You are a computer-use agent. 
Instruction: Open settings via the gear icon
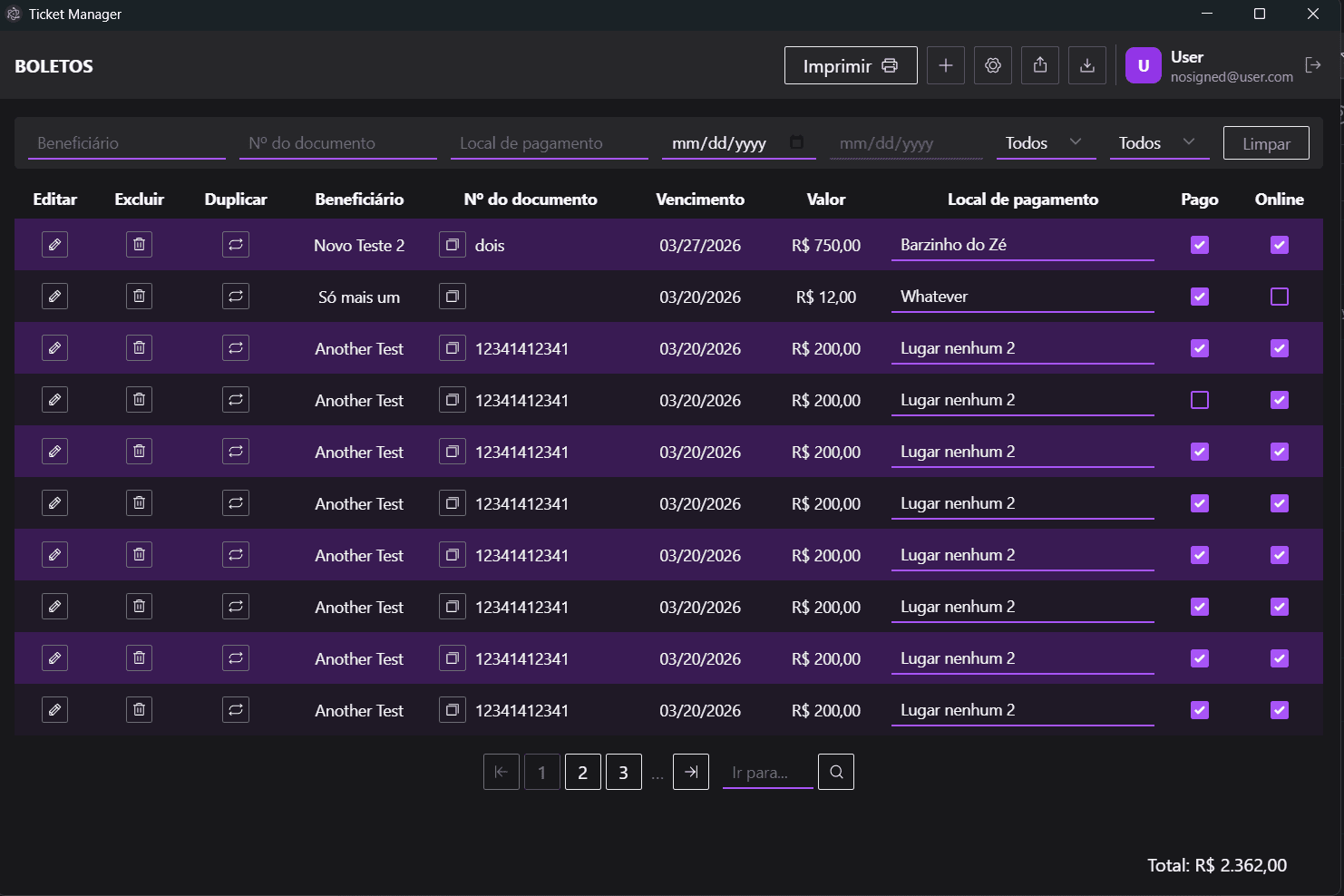993,65
